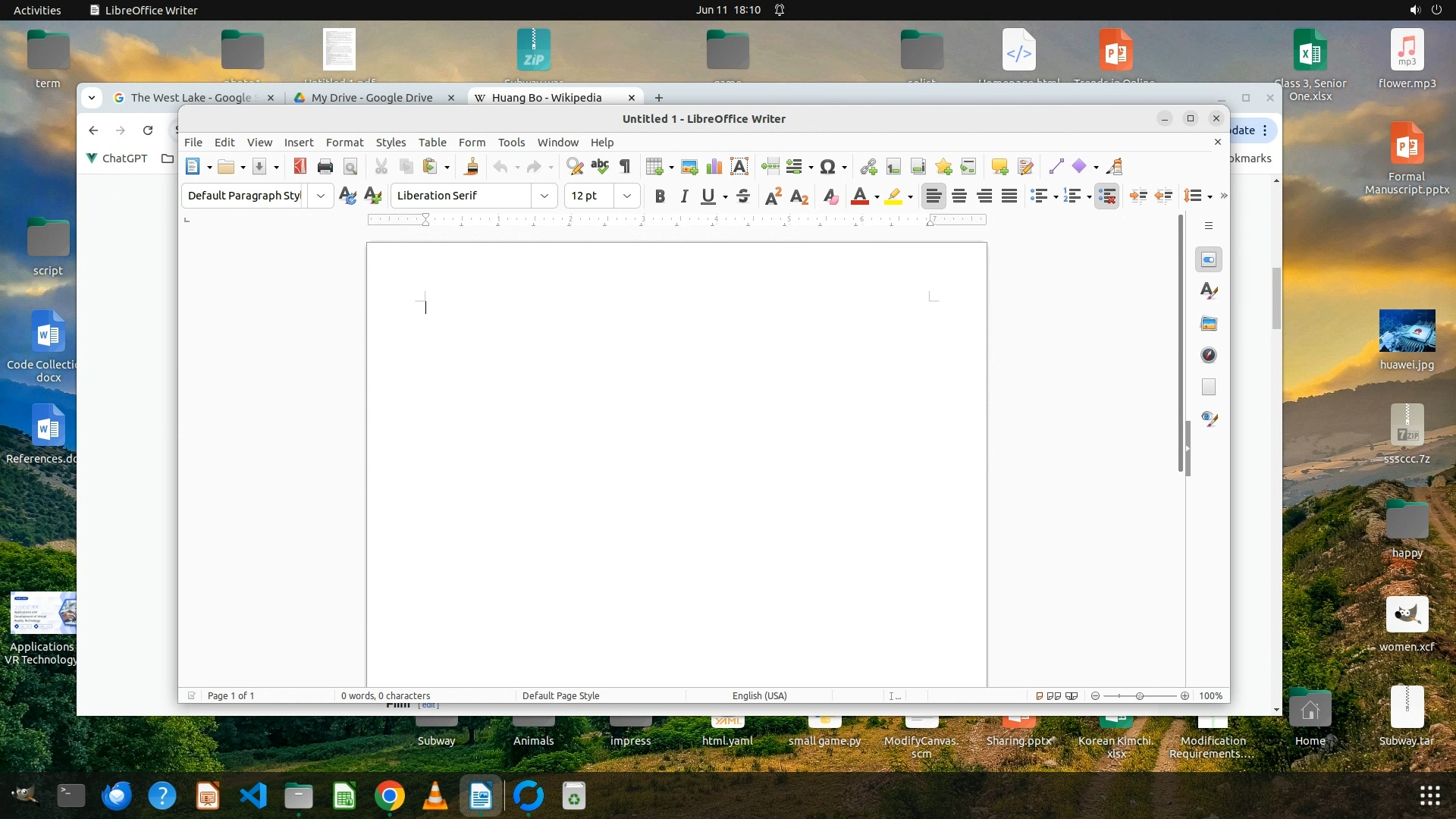Screen dimensions: 1456x819
Task: Open the 12 pt font size dropdown
Action: 626,196
